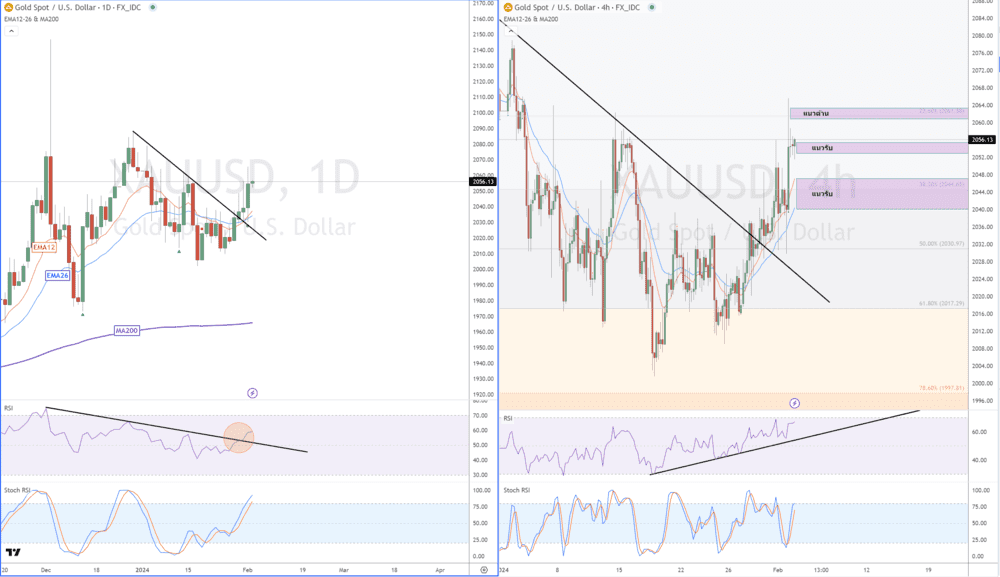
Task: Click the 2056.13 price label on the 4h axis
Action: 983,140
